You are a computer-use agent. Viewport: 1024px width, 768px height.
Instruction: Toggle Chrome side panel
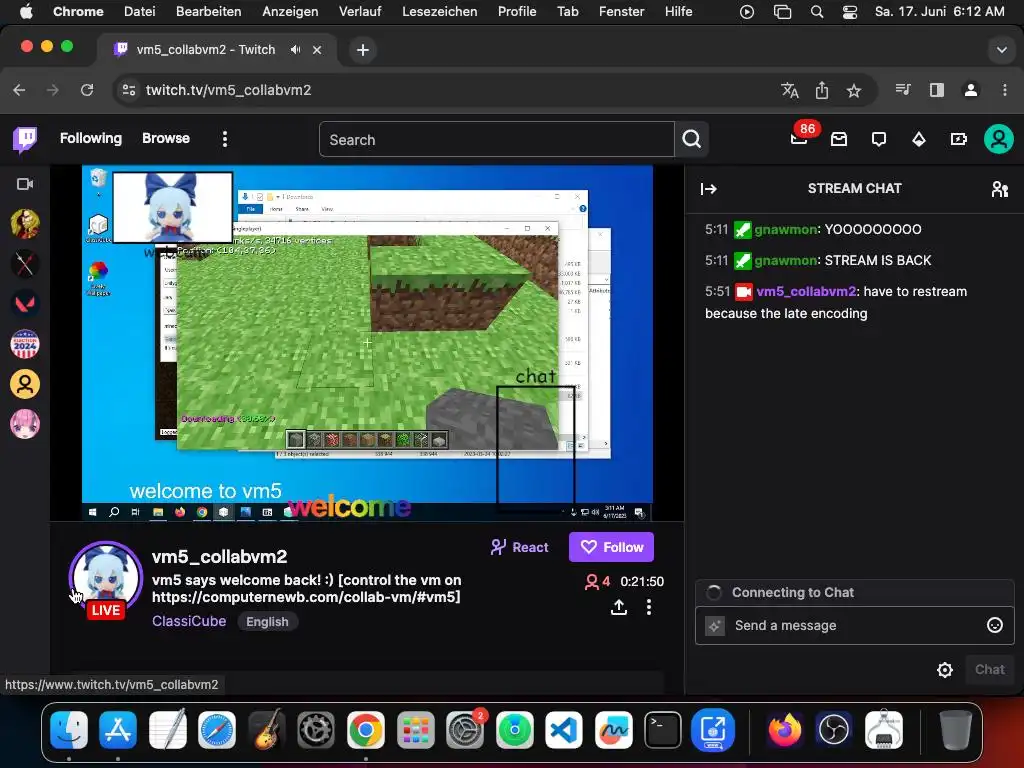point(936,90)
